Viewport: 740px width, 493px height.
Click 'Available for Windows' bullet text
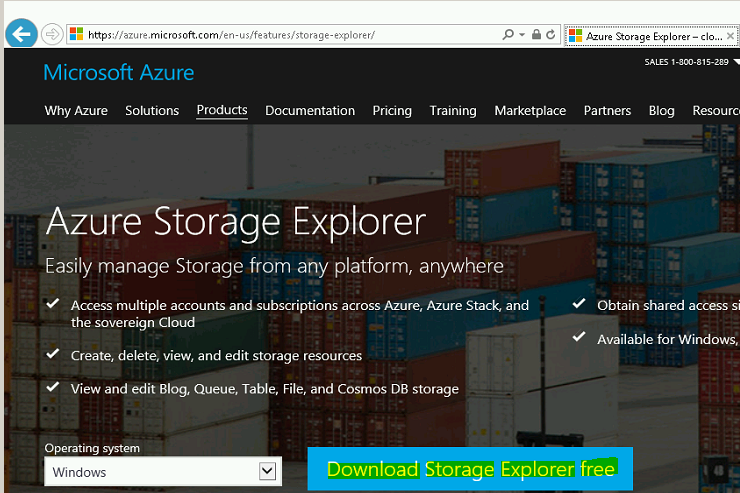coord(668,339)
